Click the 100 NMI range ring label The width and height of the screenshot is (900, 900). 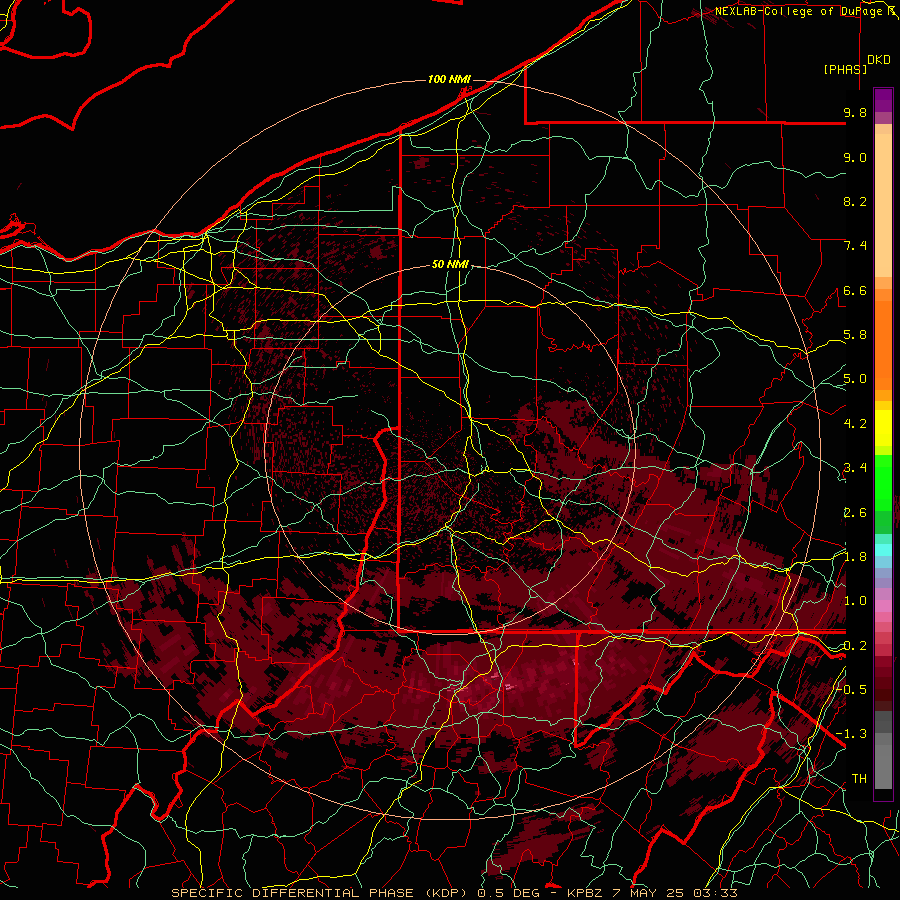coord(449,79)
